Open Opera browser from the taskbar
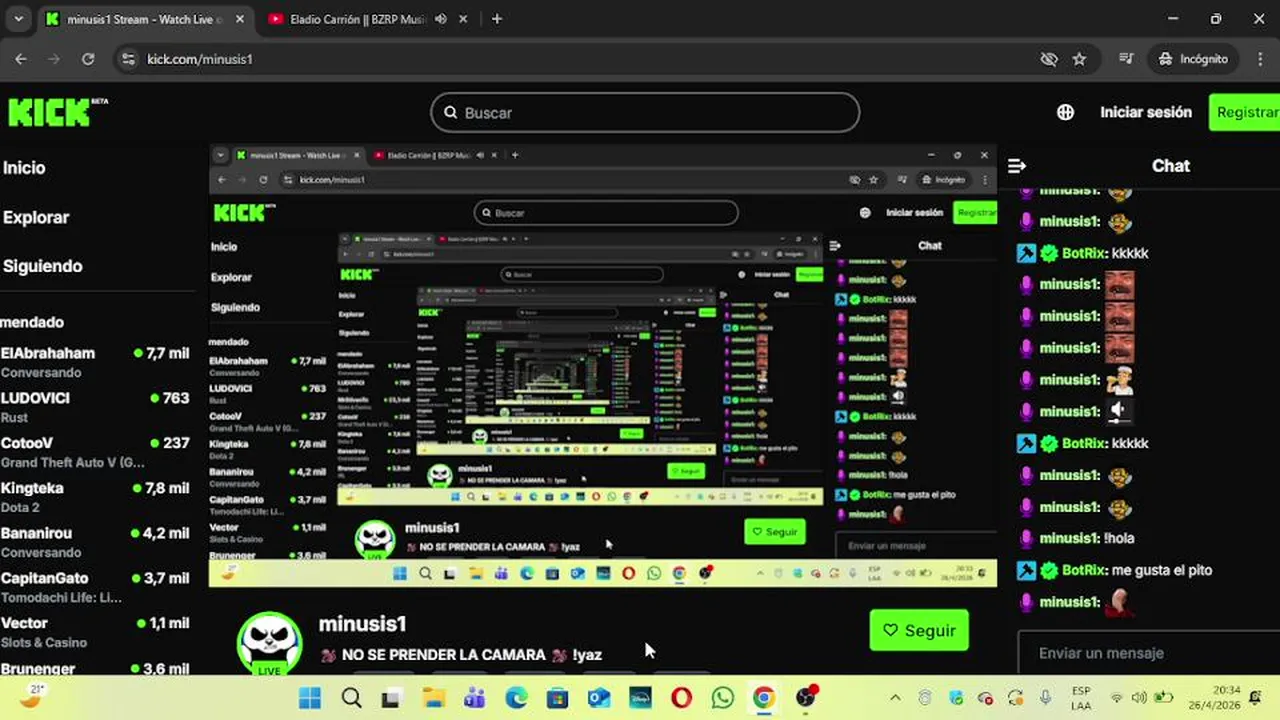Viewport: 1280px width, 720px height. [681, 698]
